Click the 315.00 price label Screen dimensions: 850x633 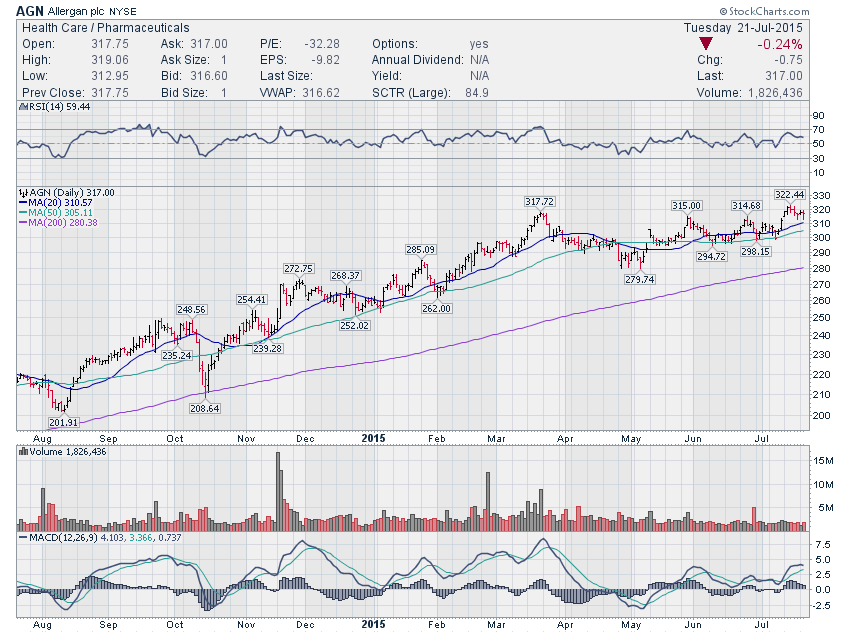[687, 205]
